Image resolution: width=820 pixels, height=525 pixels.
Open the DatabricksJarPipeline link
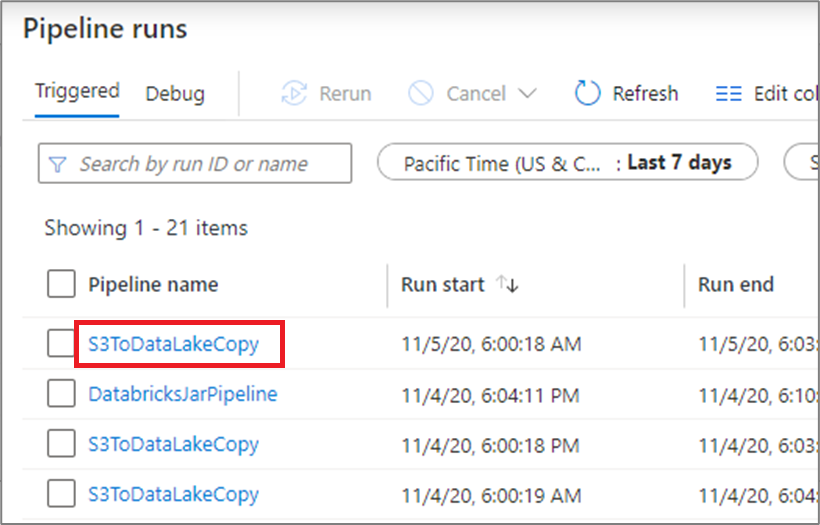point(183,394)
